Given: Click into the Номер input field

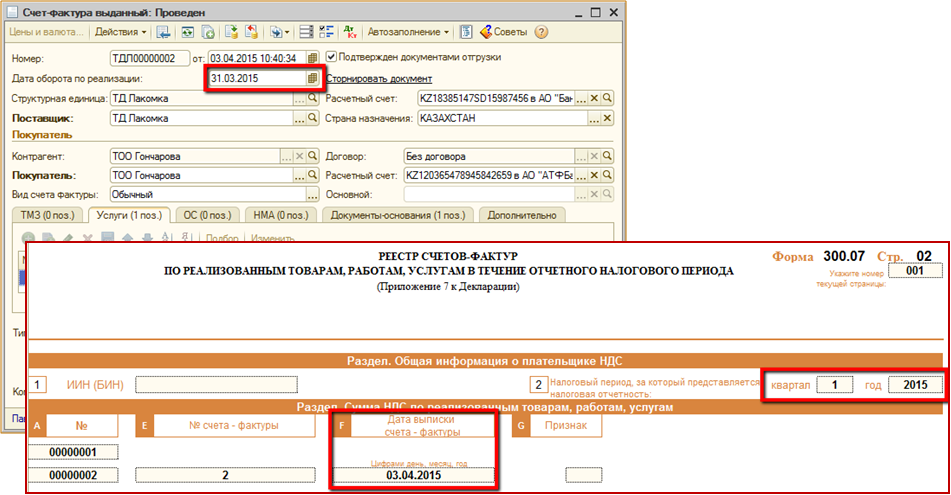Looking at the screenshot, I should pos(149,57).
